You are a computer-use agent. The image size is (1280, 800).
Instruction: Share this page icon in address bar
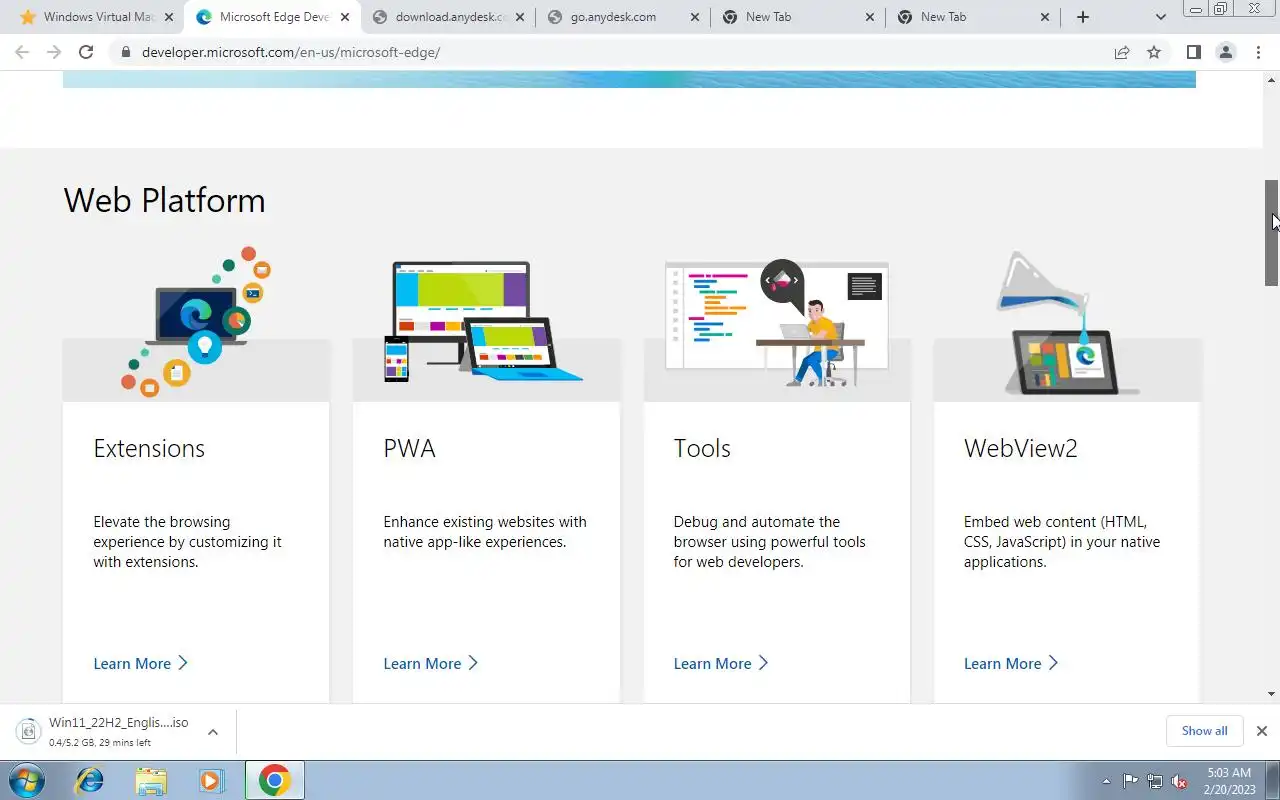[x=1122, y=52]
